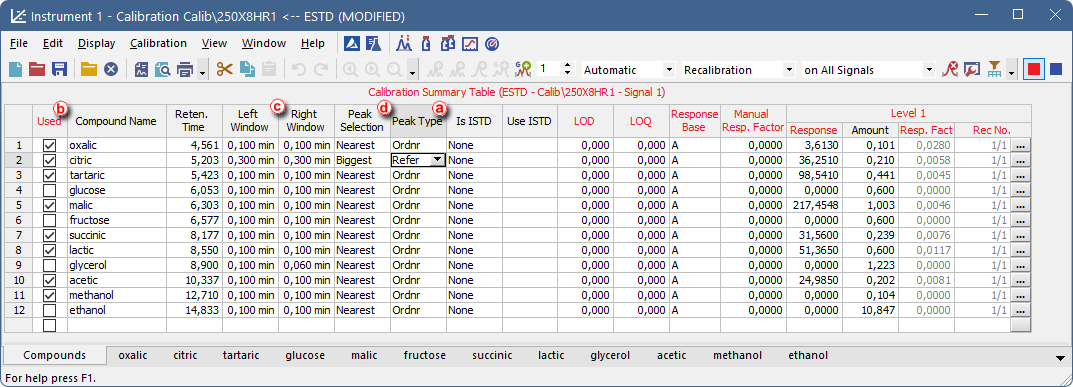Toggle Used checkbox for oxalic
Viewport: 1073px width, 387px height.
pyautogui.click(x=49, y=145)
